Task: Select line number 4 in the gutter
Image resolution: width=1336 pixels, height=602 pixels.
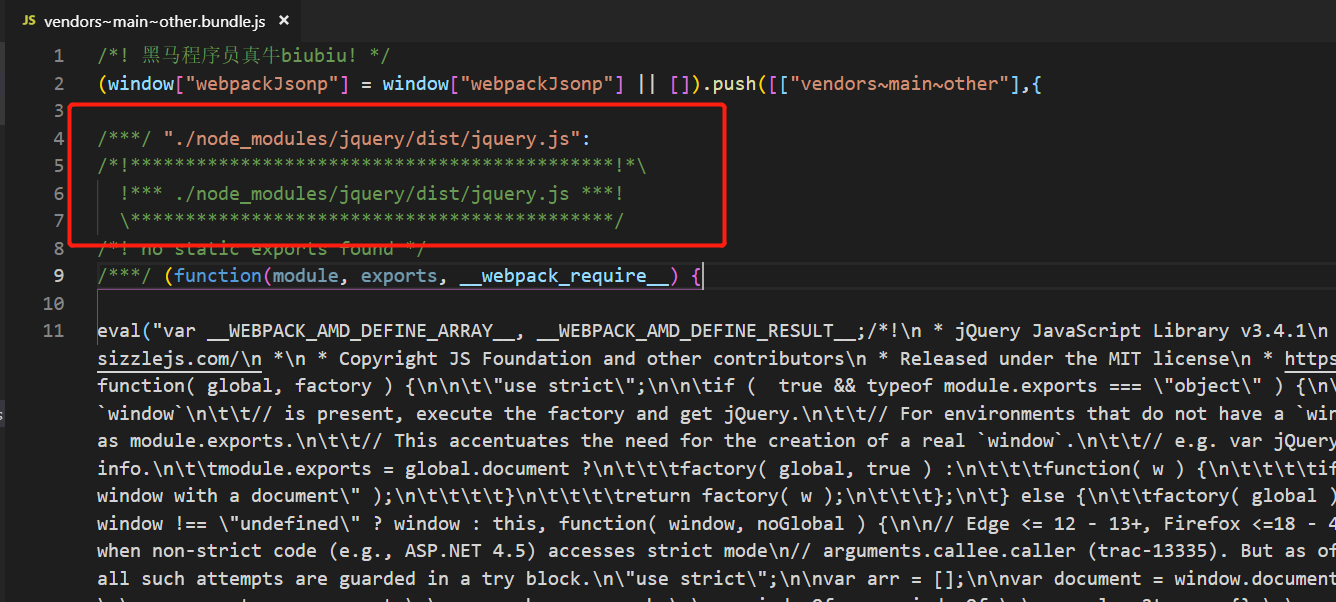Action: point(59,139)
